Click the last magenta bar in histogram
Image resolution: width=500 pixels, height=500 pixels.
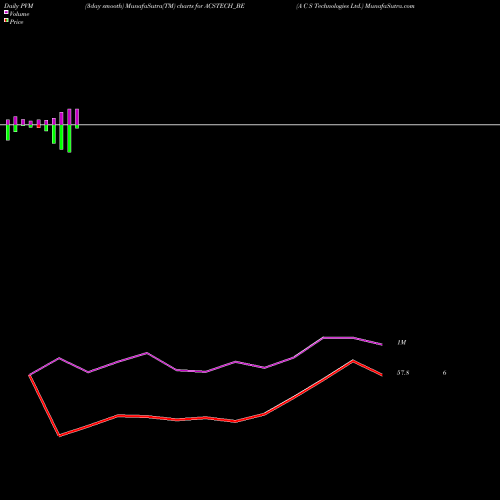tap(77, 117)
